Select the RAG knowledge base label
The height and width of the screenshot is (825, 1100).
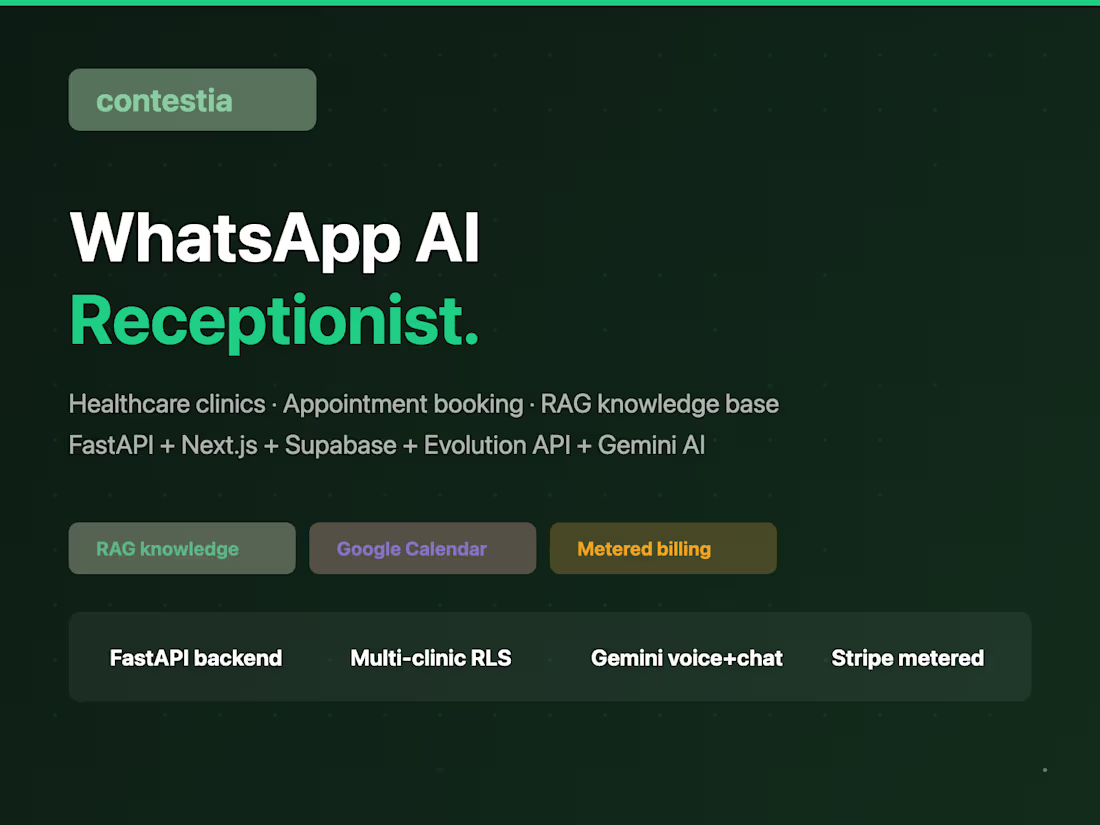click(660, 404)
